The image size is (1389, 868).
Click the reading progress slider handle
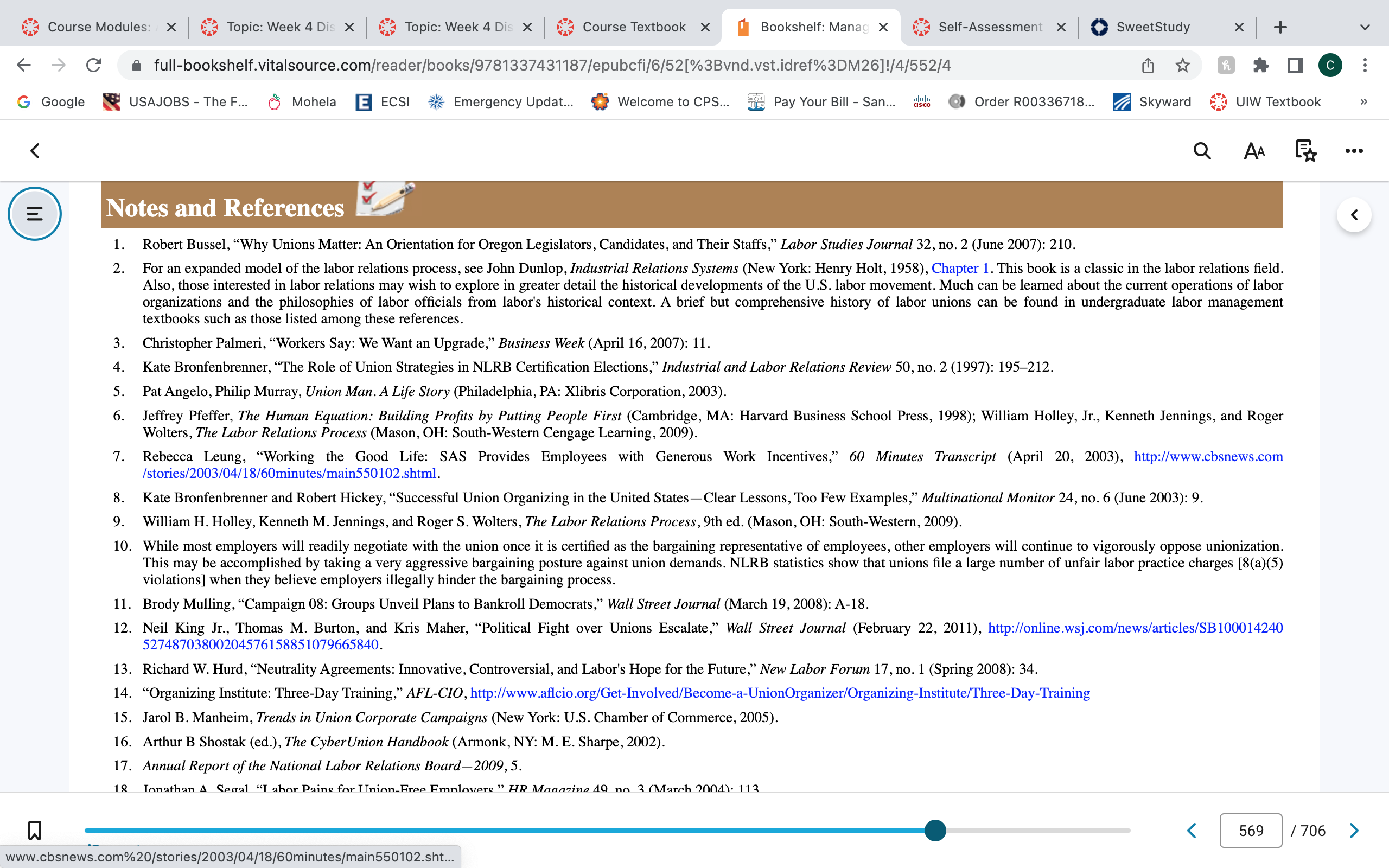tap(935, 830)
